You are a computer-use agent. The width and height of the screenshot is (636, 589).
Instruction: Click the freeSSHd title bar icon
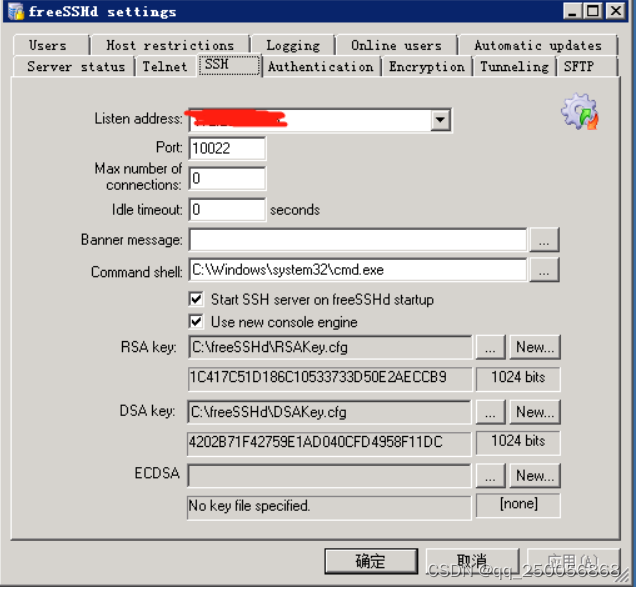click(x=16, y=11)
